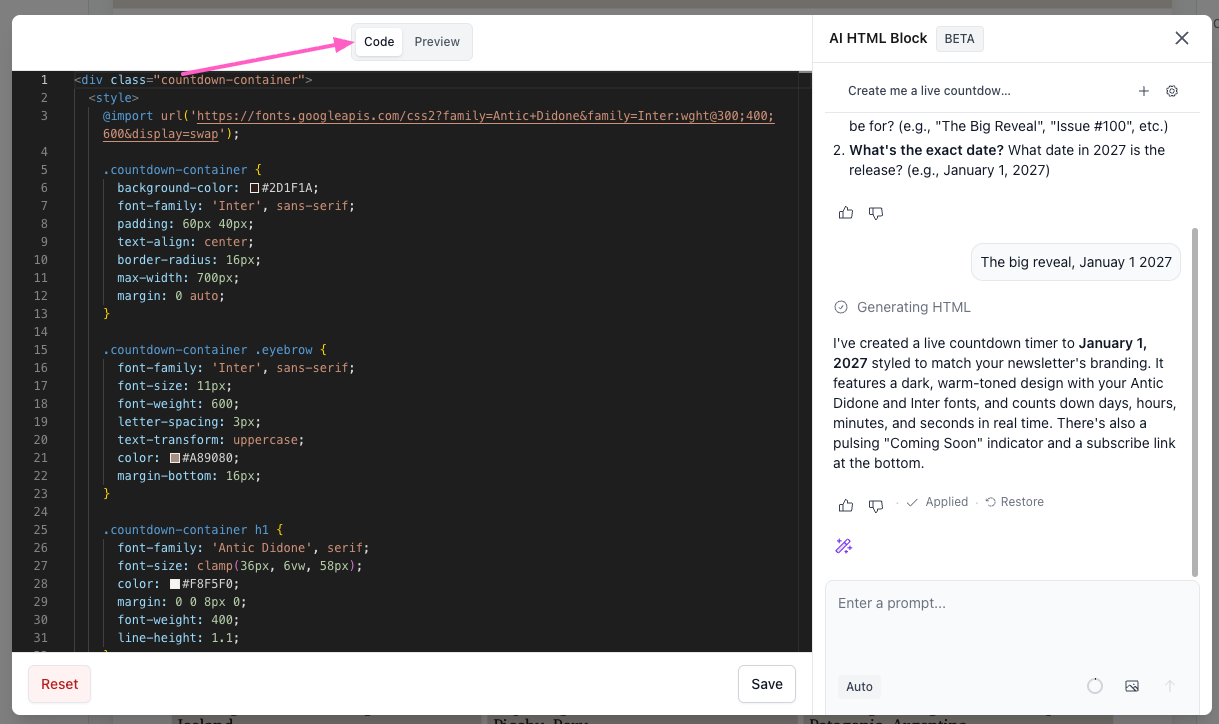The image size is (1219, 724).
Task: Click the 'text-transform: uppercase;' code line
Action: tap(210, 440)
